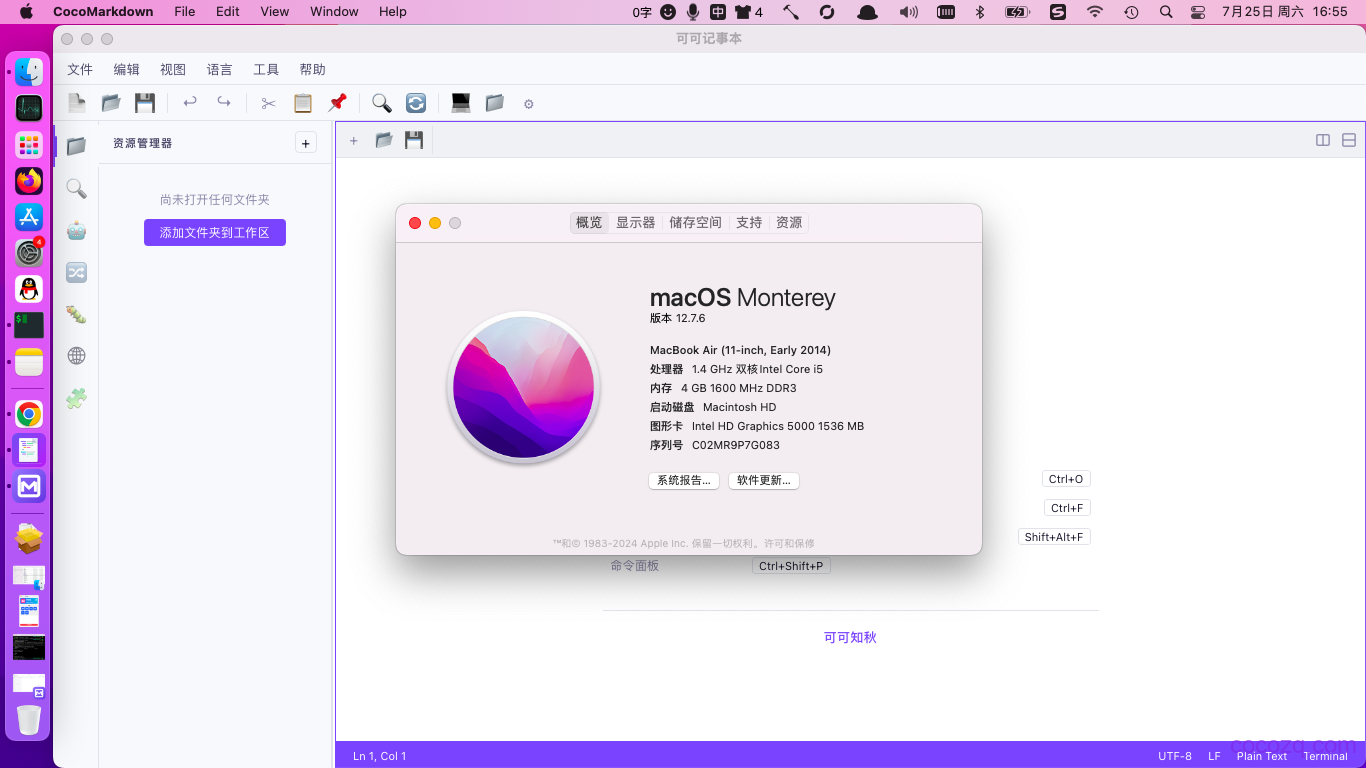The height and width of the screenshot is (768, 1366).
Task: Click the paste clipboard icon
Action: (303, 103)
